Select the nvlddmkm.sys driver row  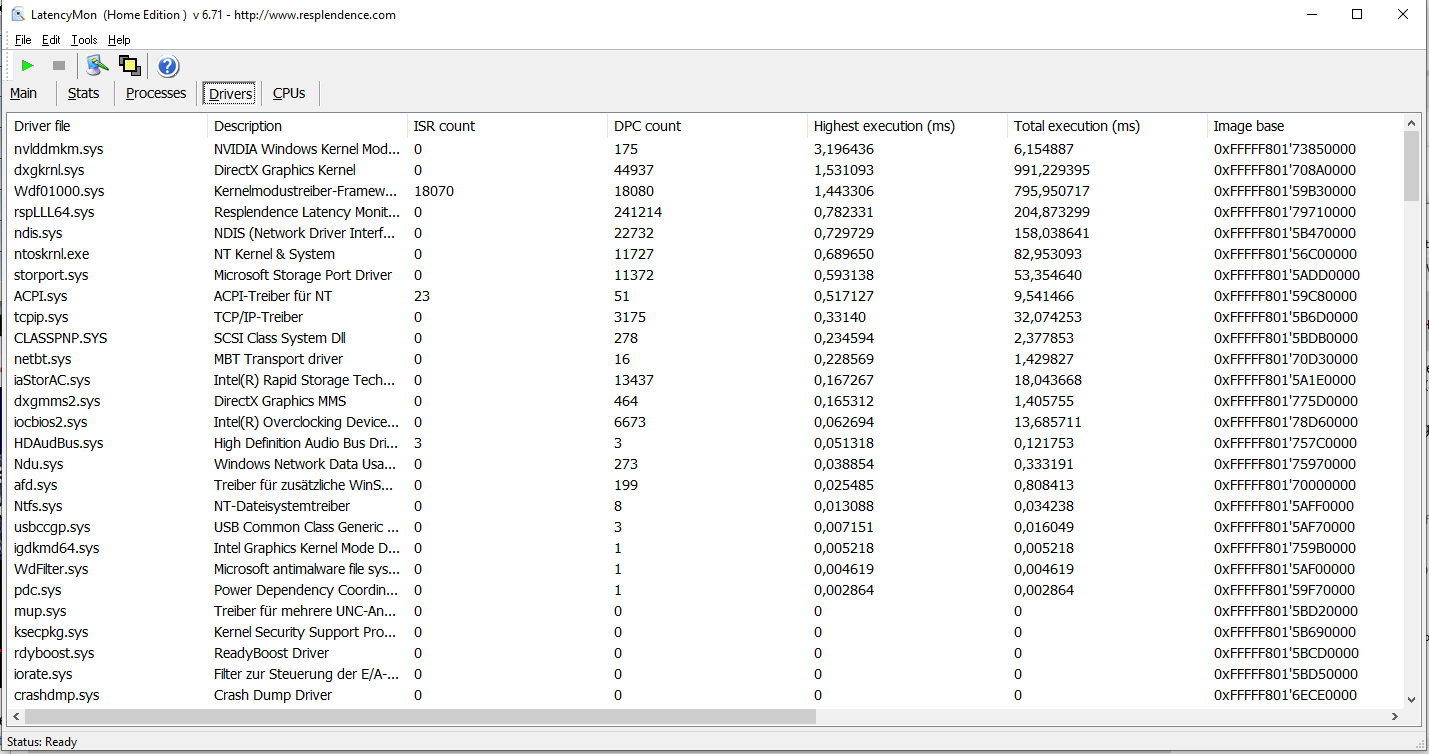click(705, 149)
